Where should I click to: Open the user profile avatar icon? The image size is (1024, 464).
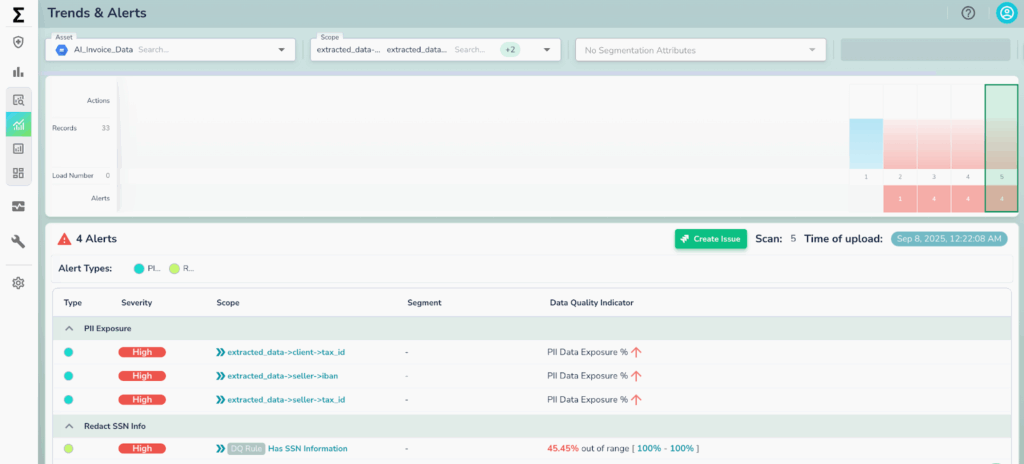tap(1006, 13)
